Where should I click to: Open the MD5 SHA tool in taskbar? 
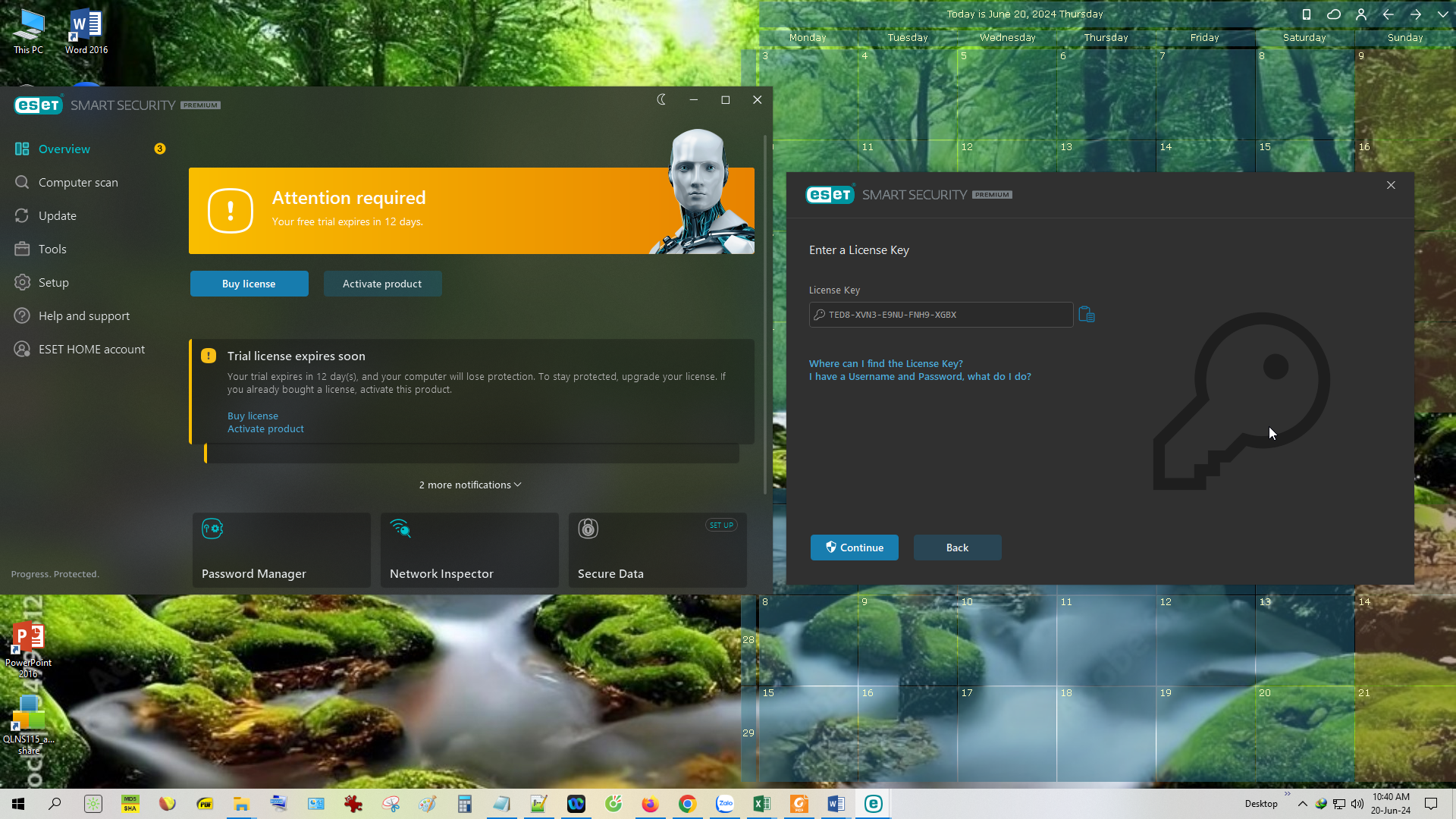tap(130, 804)
